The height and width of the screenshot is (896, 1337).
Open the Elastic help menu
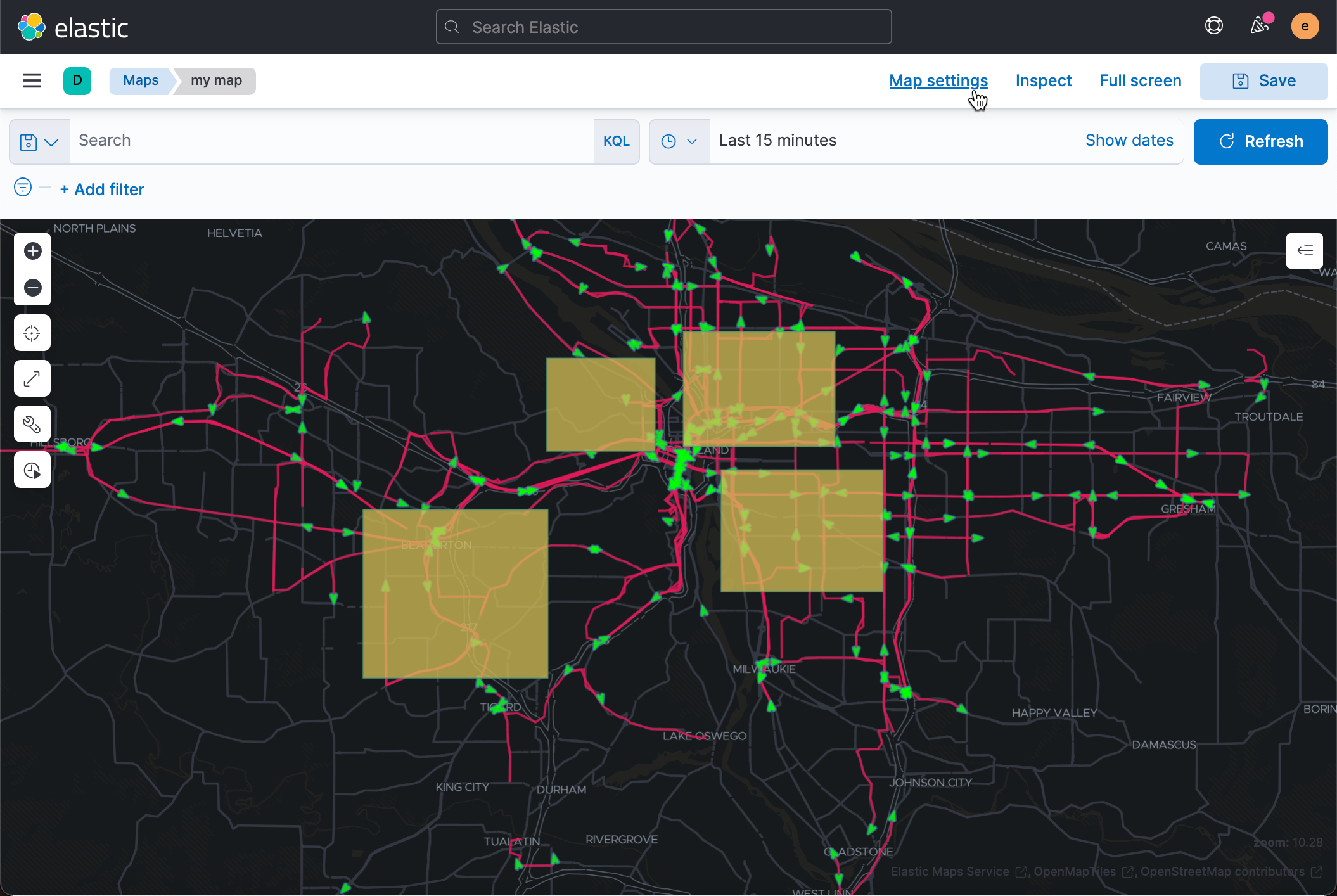(x=1213, y=25)
